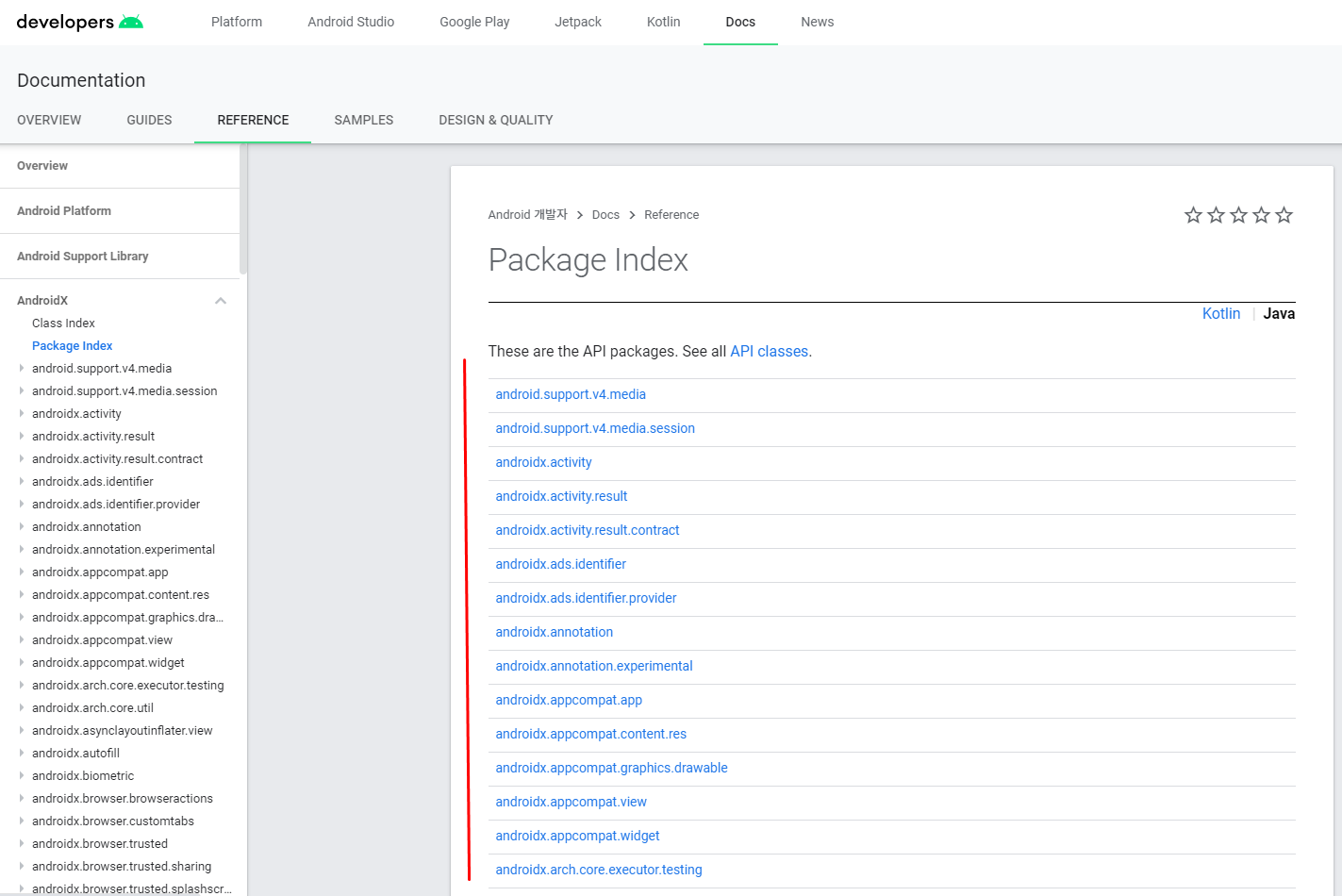This screenshot has height=896, width=1342.
Task: Select androidx.browser.customtabs in sidebar
Action: 113,821
